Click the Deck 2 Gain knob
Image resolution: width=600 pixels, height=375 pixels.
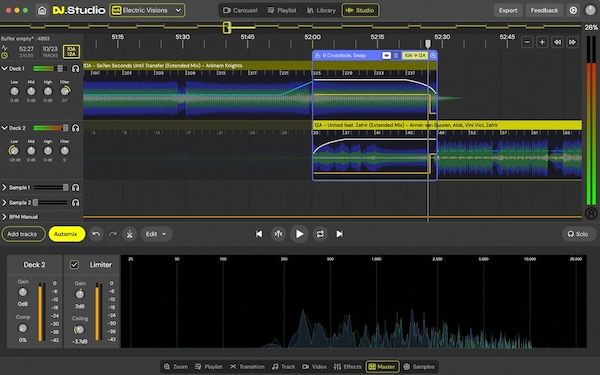coord(23,292)
